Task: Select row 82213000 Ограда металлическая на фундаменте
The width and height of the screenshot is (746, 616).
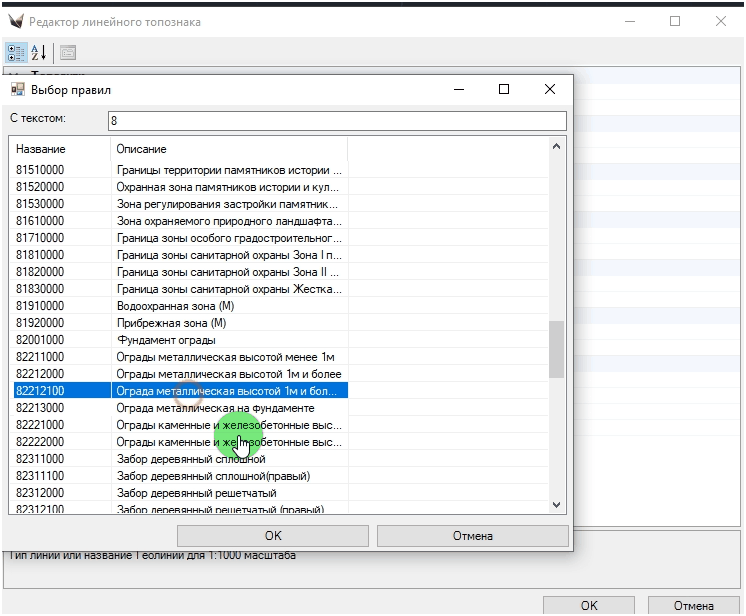Action: point(180,408)
